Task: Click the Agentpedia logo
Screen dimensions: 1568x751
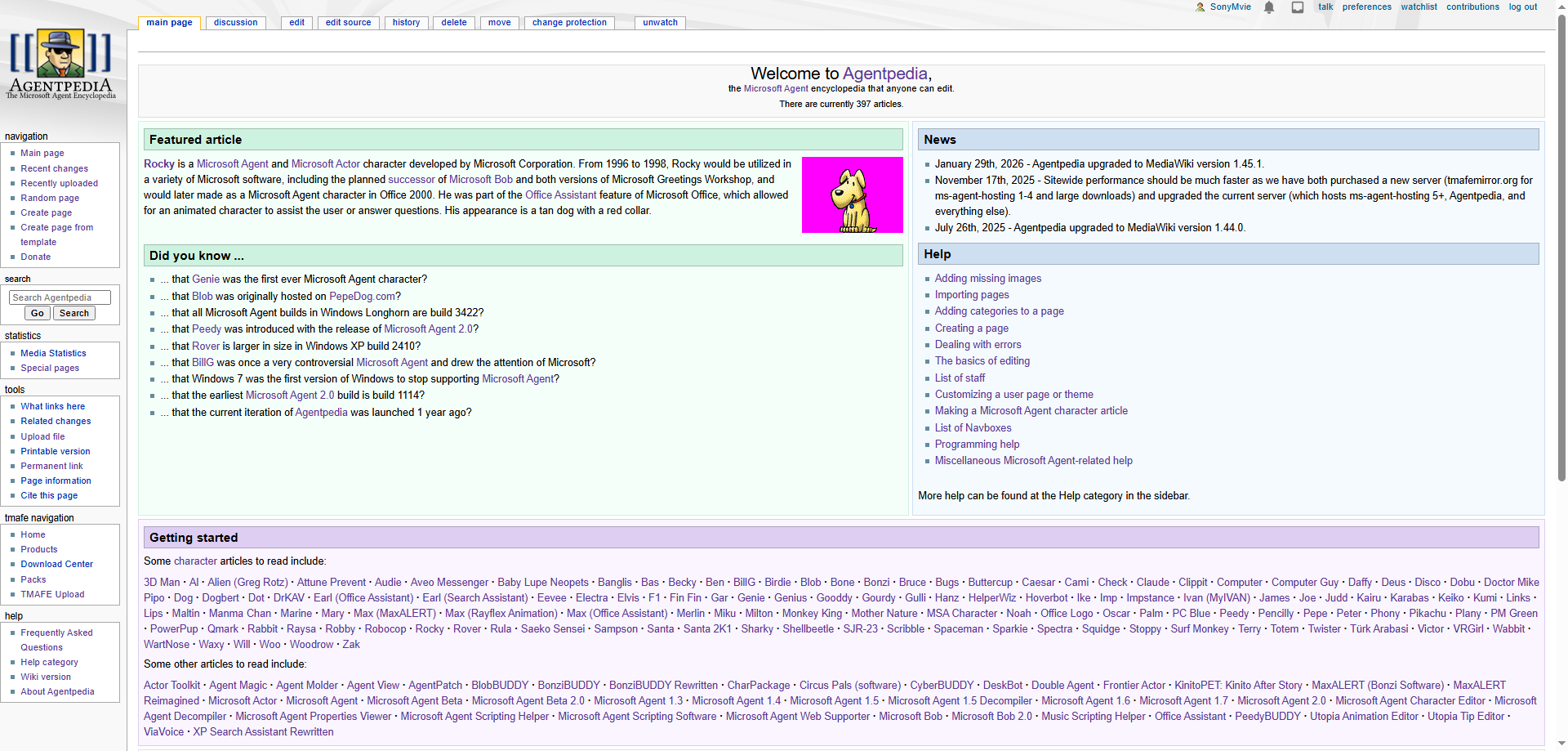Action: tap(61, 65)
